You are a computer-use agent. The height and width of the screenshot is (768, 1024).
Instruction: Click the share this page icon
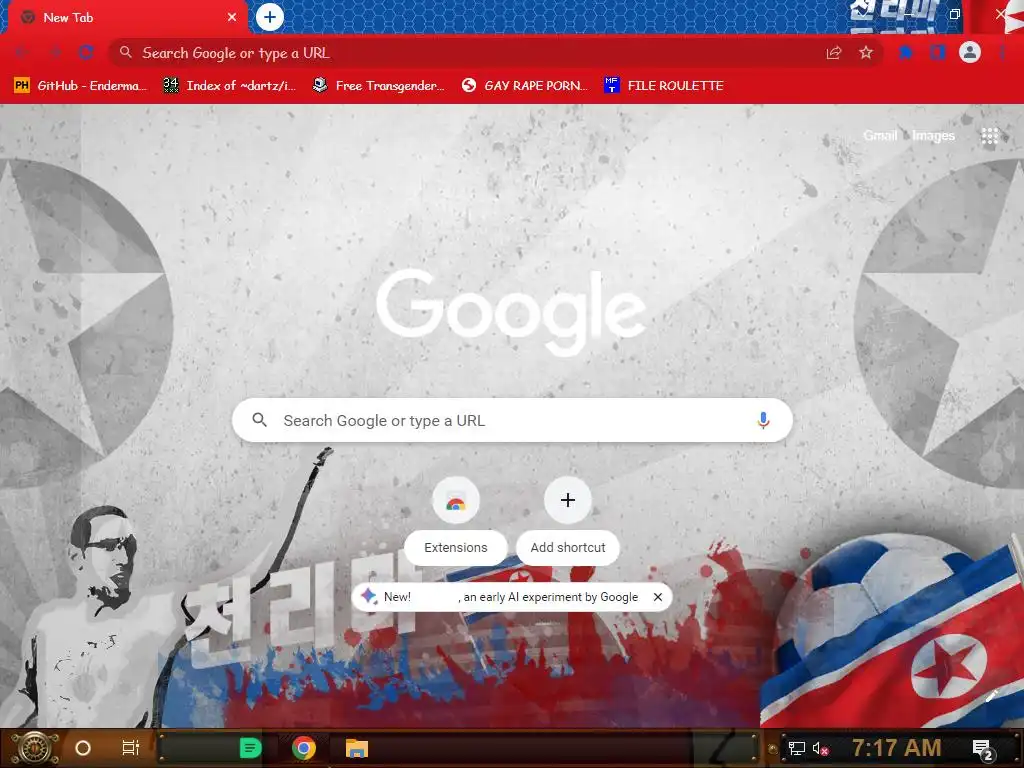(834, 53)
